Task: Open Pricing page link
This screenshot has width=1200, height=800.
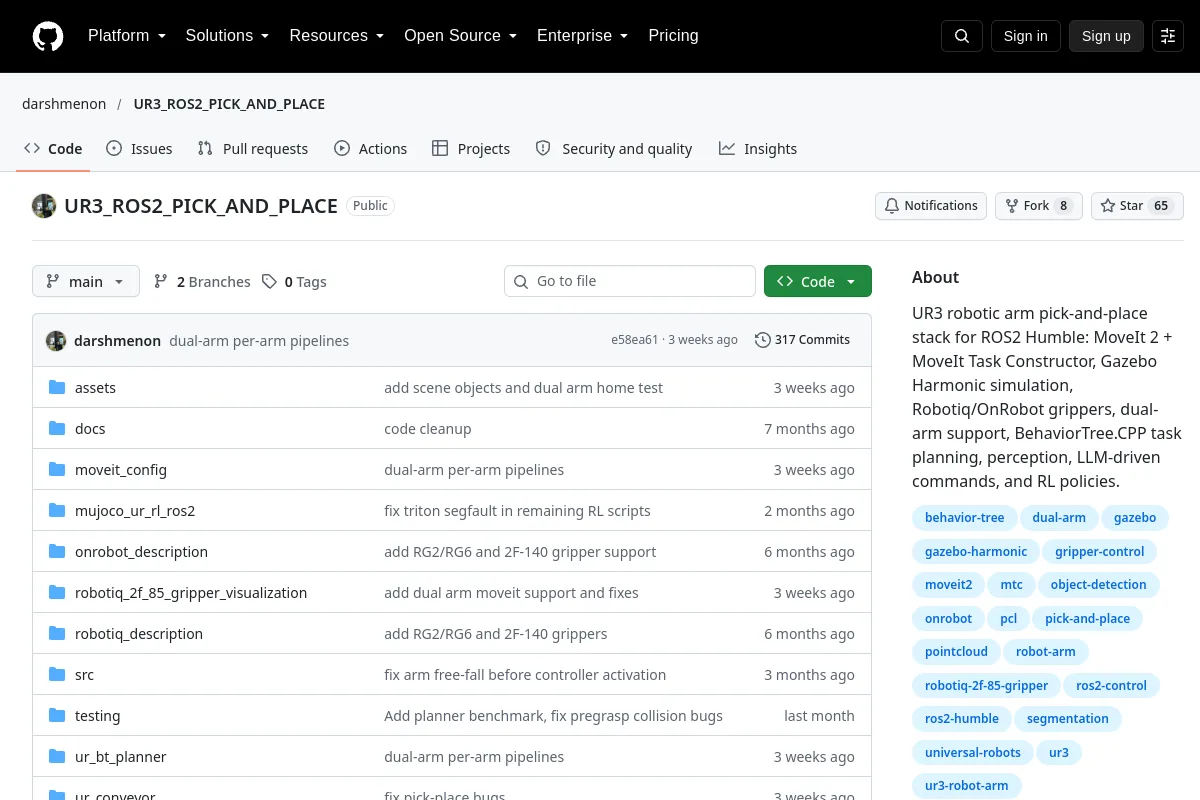Action: [x=673, y=36]
